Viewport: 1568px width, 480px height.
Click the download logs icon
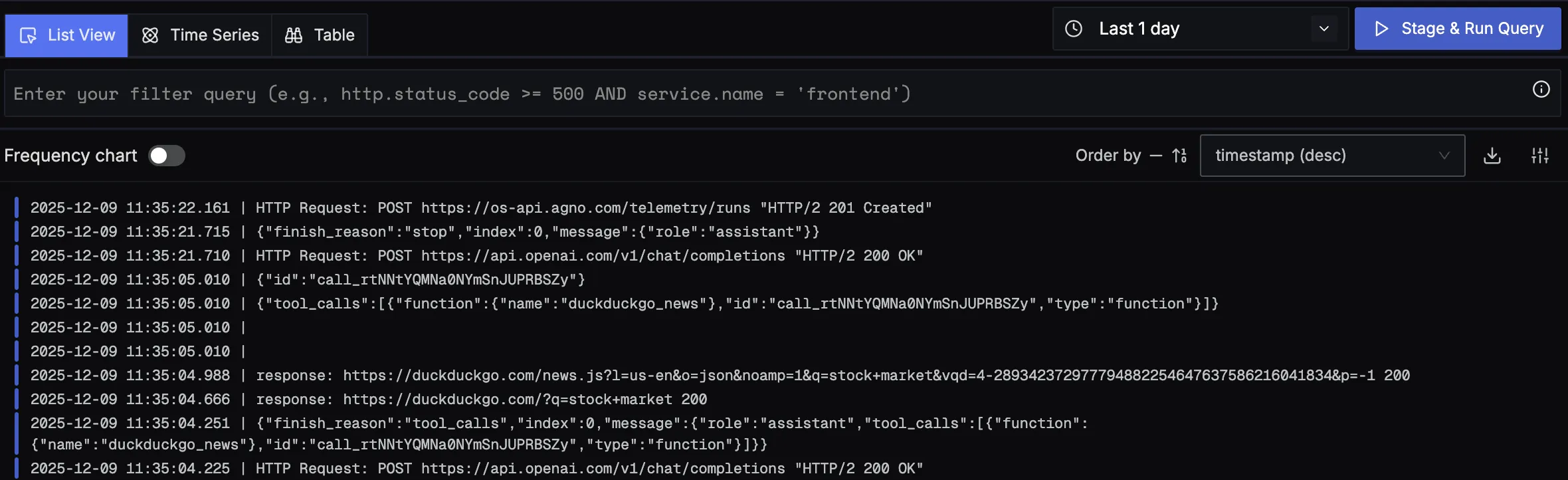tap(1492, 156)
